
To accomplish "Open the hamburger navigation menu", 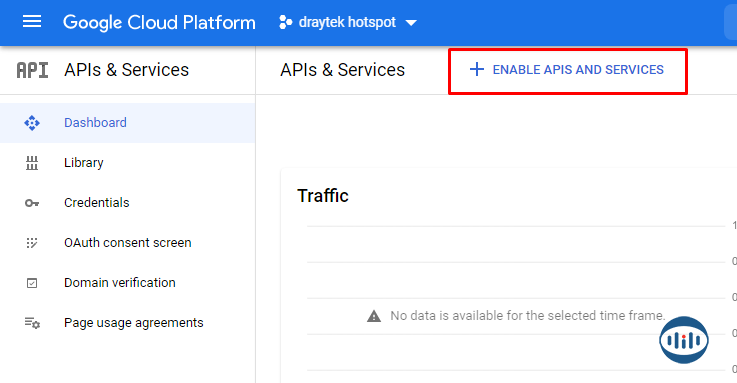I will (32, 22).
